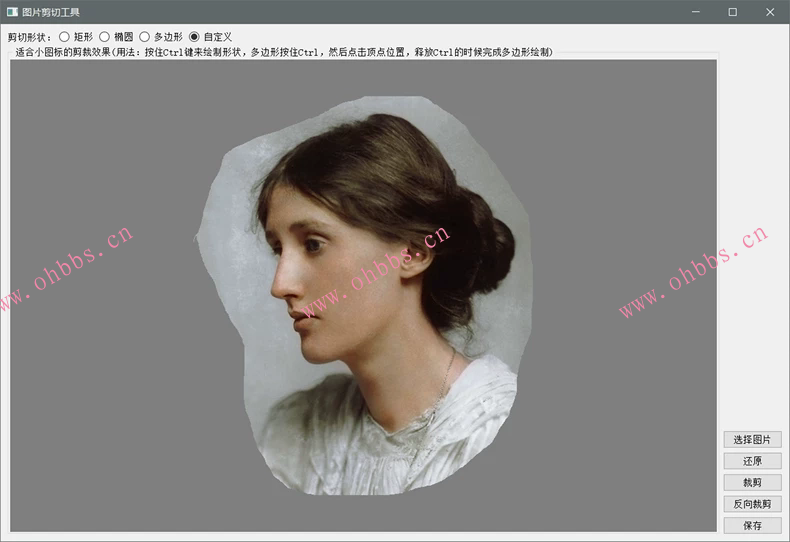790x542 pixels.
Task: Save the result with 保存 button
Action: click(752, 525)
